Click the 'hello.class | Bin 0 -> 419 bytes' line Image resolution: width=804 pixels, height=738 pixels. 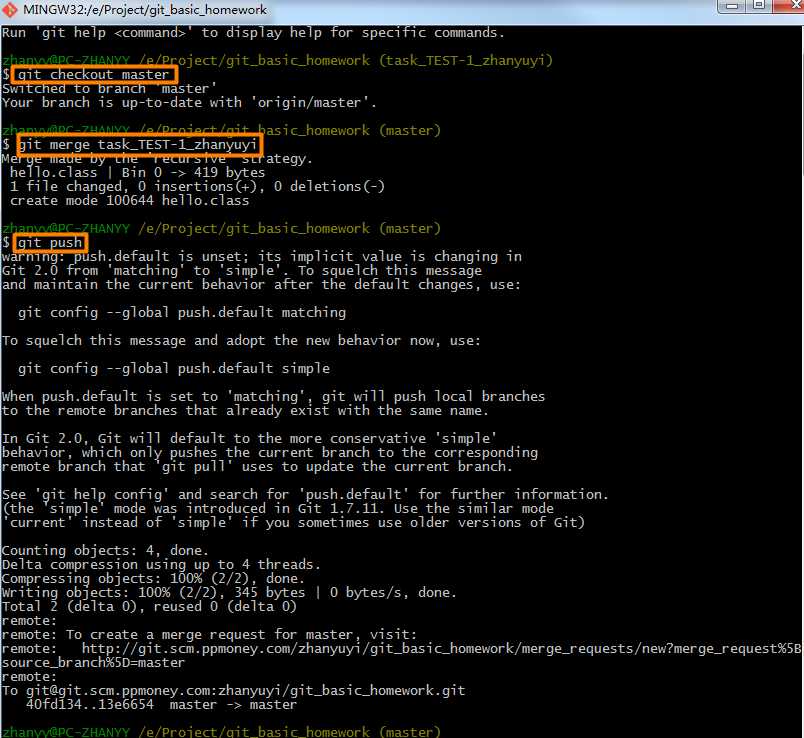click(137, 173)
